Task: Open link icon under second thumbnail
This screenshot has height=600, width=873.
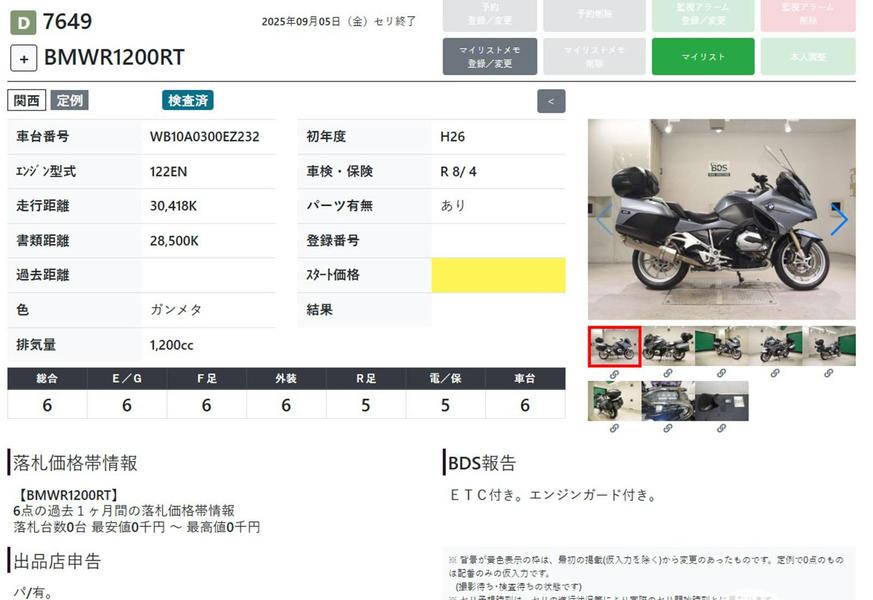Action: click(x=667, y=373)
